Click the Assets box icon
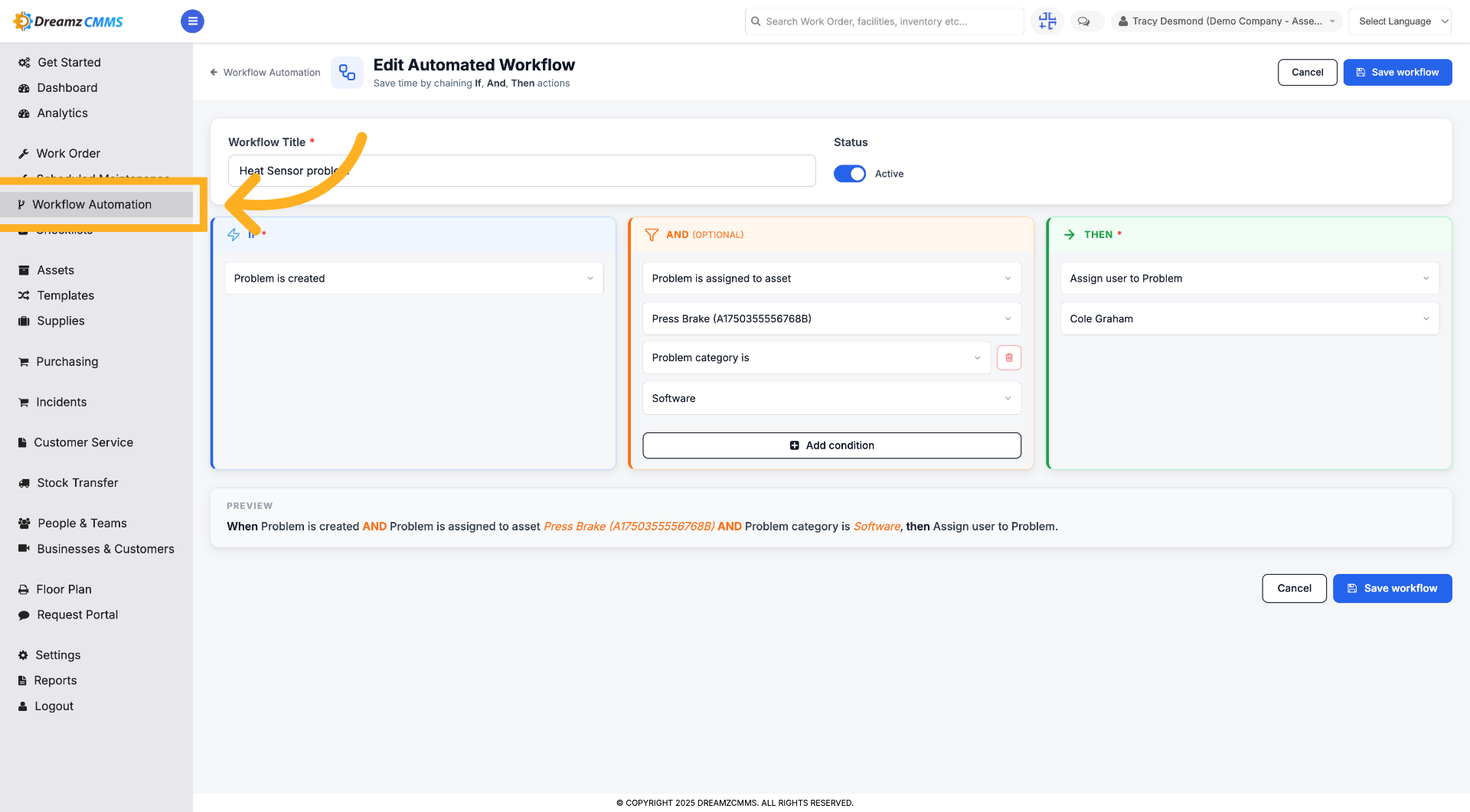This screenshot has width=1470, height=812. point(24,270)
